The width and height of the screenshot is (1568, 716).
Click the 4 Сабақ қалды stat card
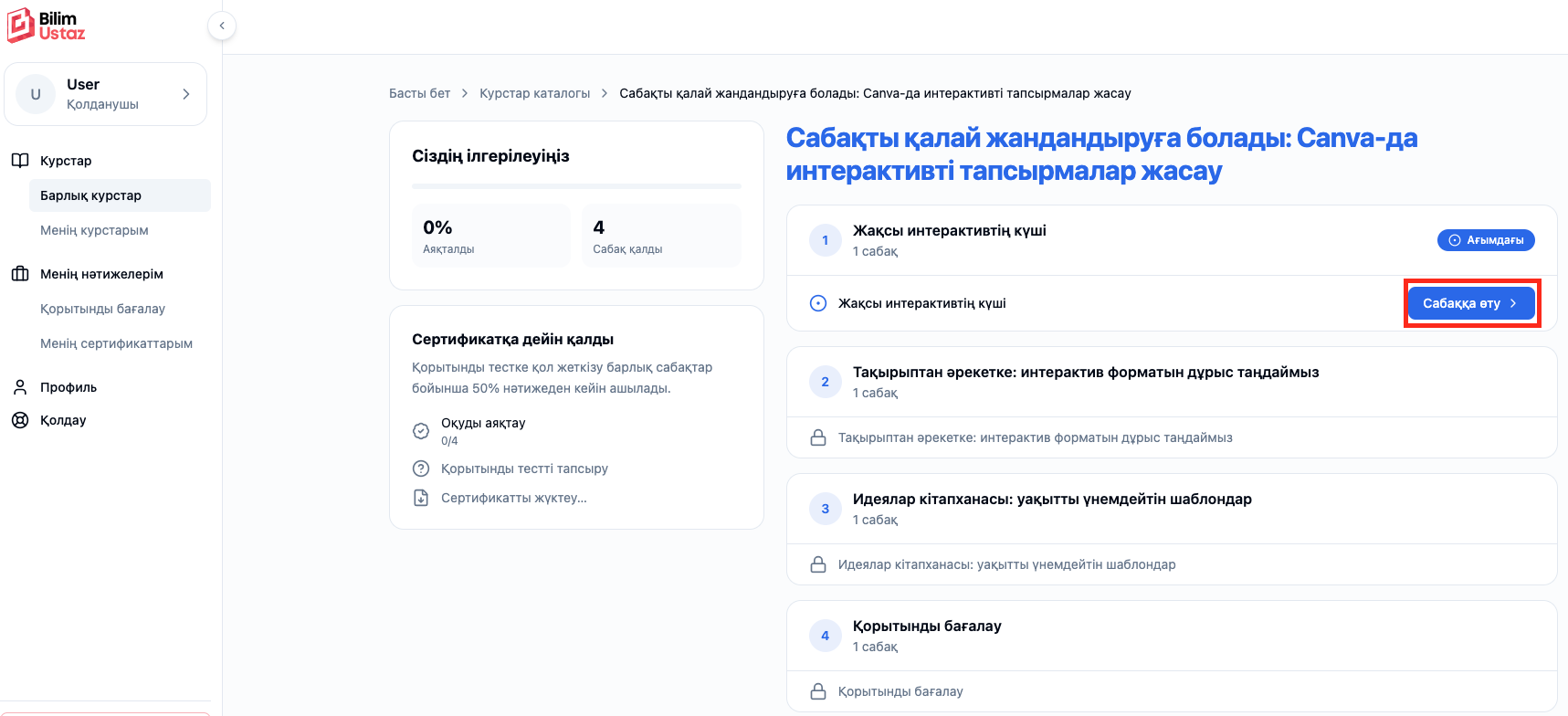point(661,236)
